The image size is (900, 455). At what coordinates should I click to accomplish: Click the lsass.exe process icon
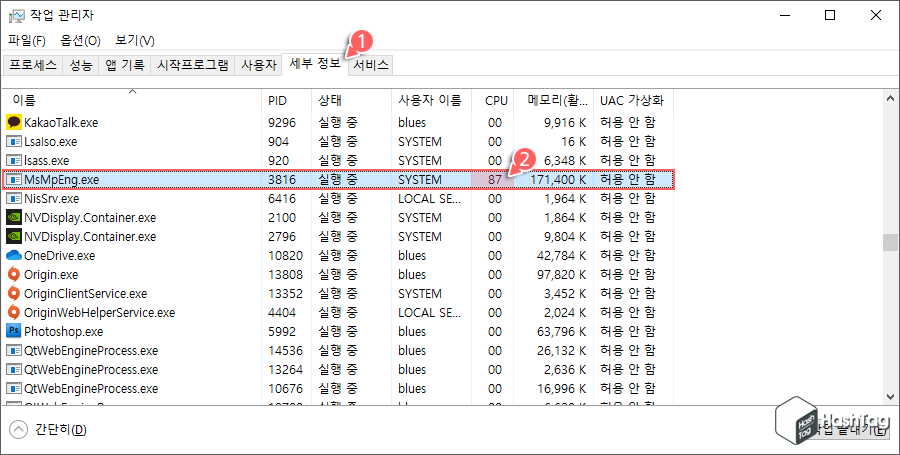pos(14,160)
